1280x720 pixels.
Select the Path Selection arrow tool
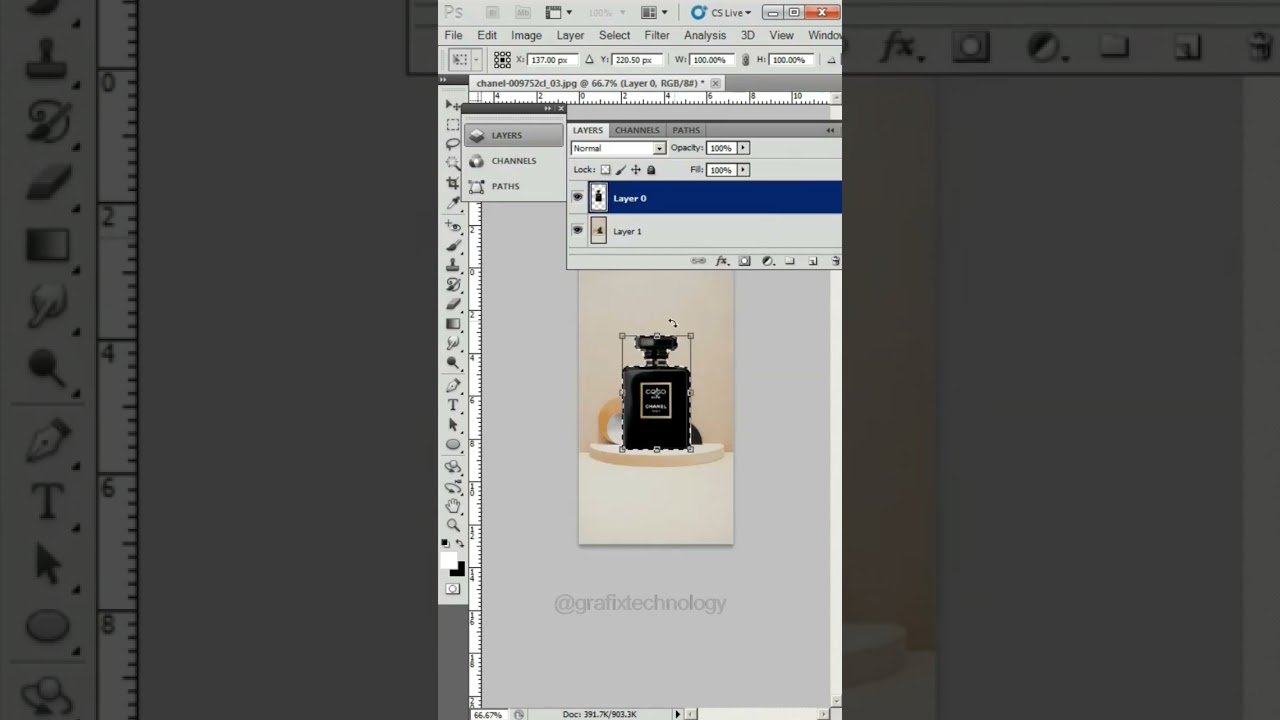[x=453, y=425]
